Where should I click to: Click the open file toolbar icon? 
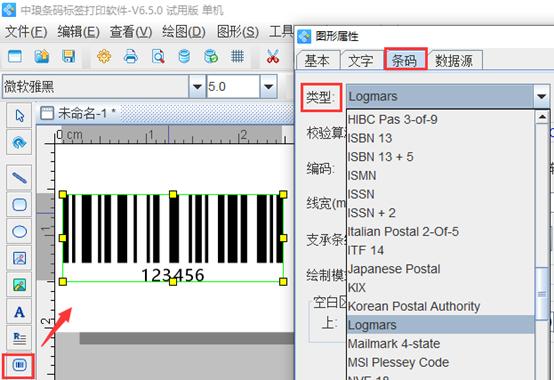pos(42,57)
